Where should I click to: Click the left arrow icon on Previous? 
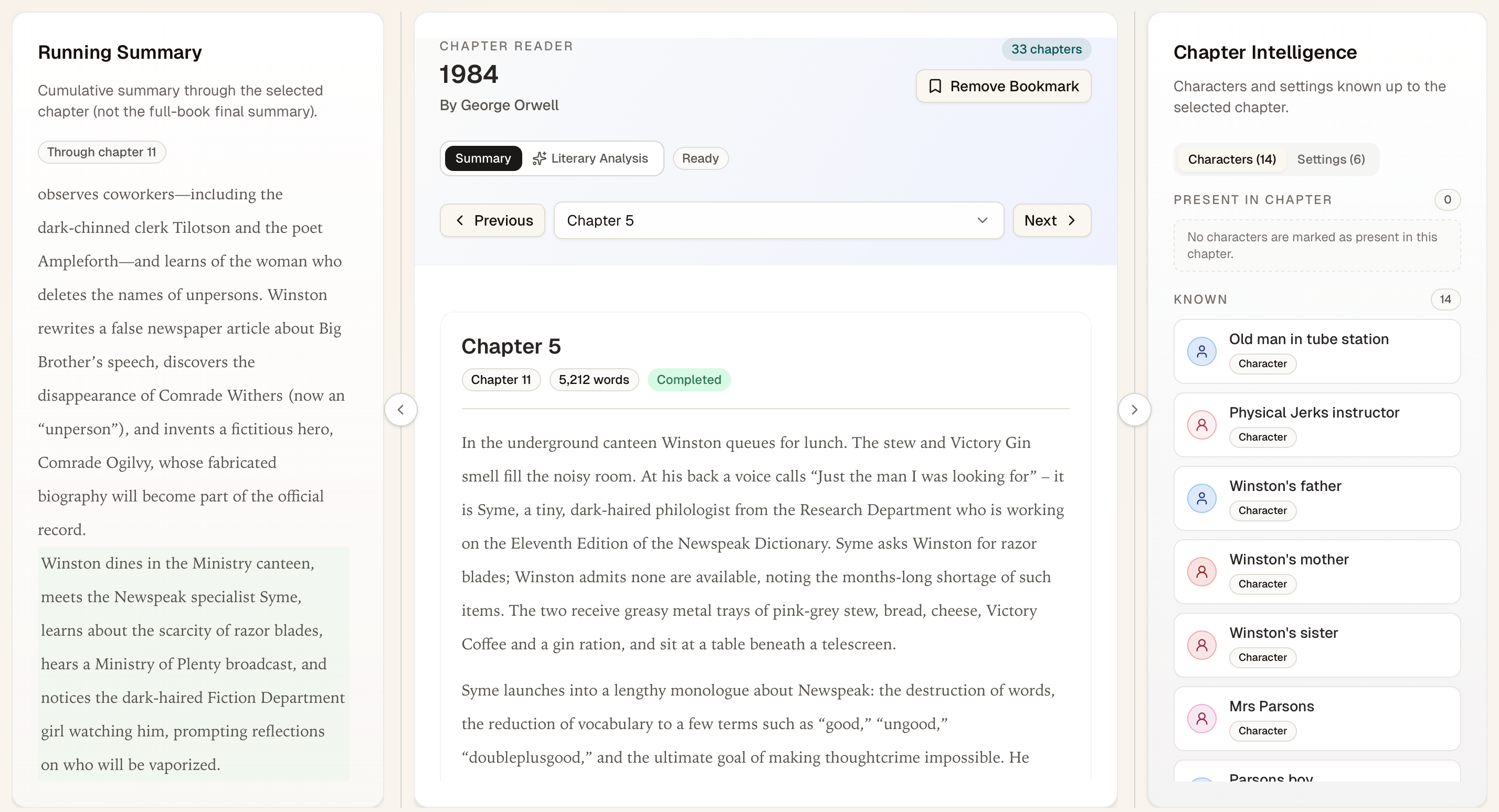pyautogui.click(x=460, y=220)
